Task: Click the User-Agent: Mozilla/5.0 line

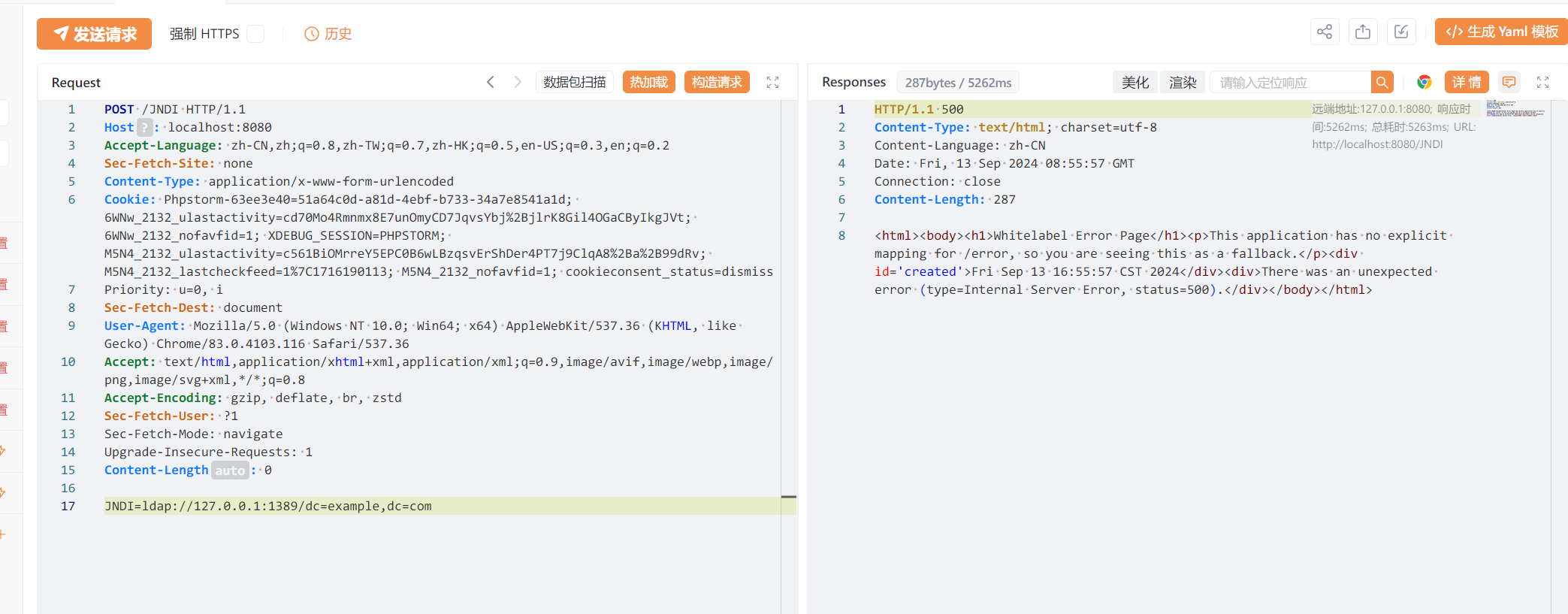Action: 420,325
